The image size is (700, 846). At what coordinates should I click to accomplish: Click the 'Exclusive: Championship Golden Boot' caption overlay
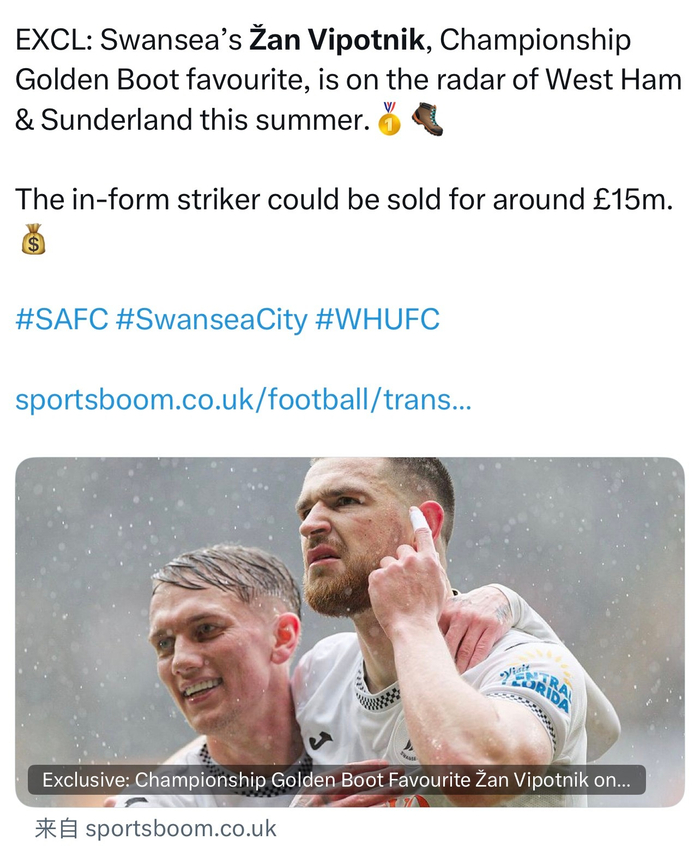tap(336, 780)
